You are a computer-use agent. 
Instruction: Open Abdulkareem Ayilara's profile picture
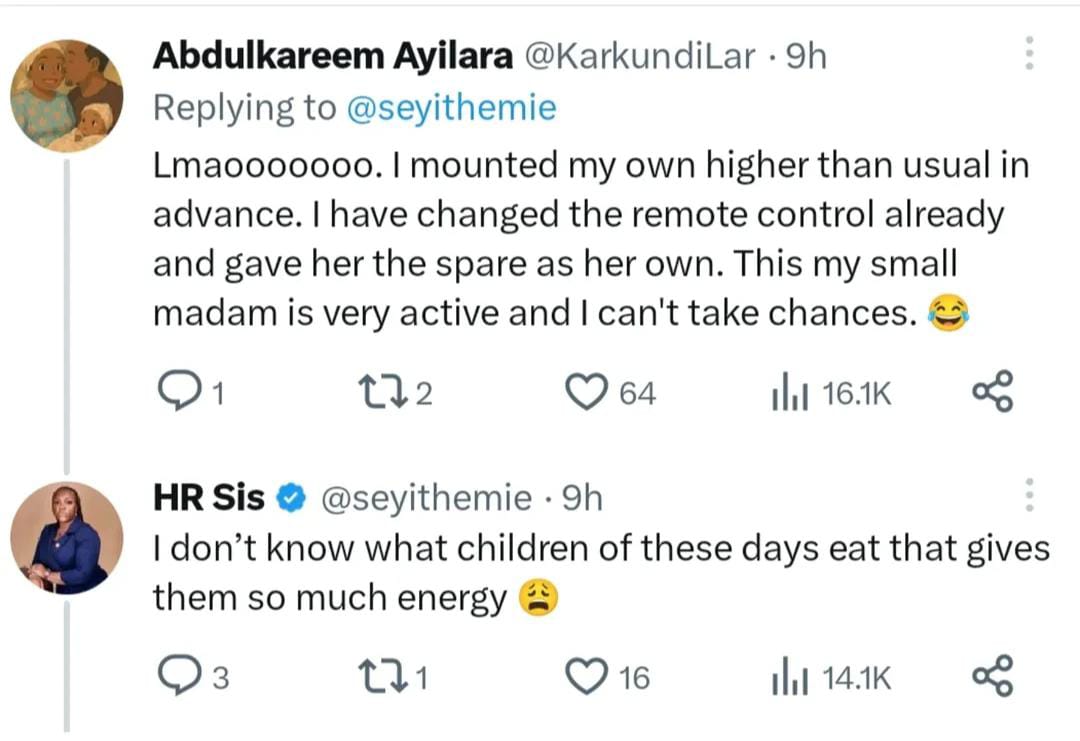(x=67, y=96)
